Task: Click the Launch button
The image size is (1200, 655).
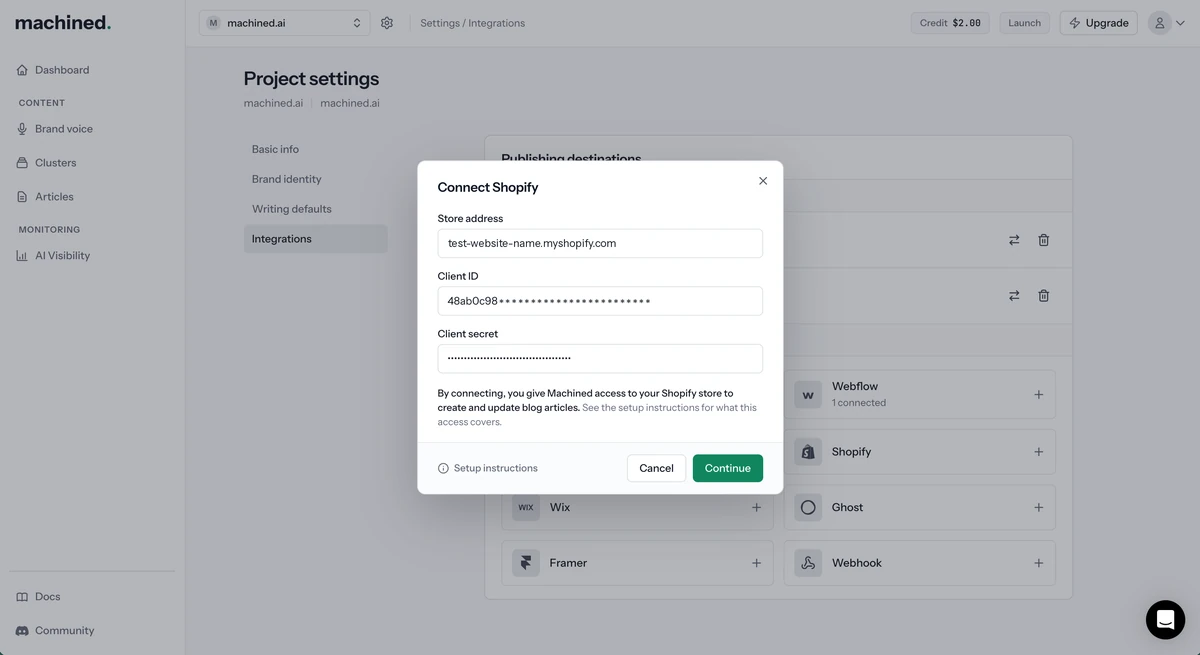Action: pos(1024,23)
